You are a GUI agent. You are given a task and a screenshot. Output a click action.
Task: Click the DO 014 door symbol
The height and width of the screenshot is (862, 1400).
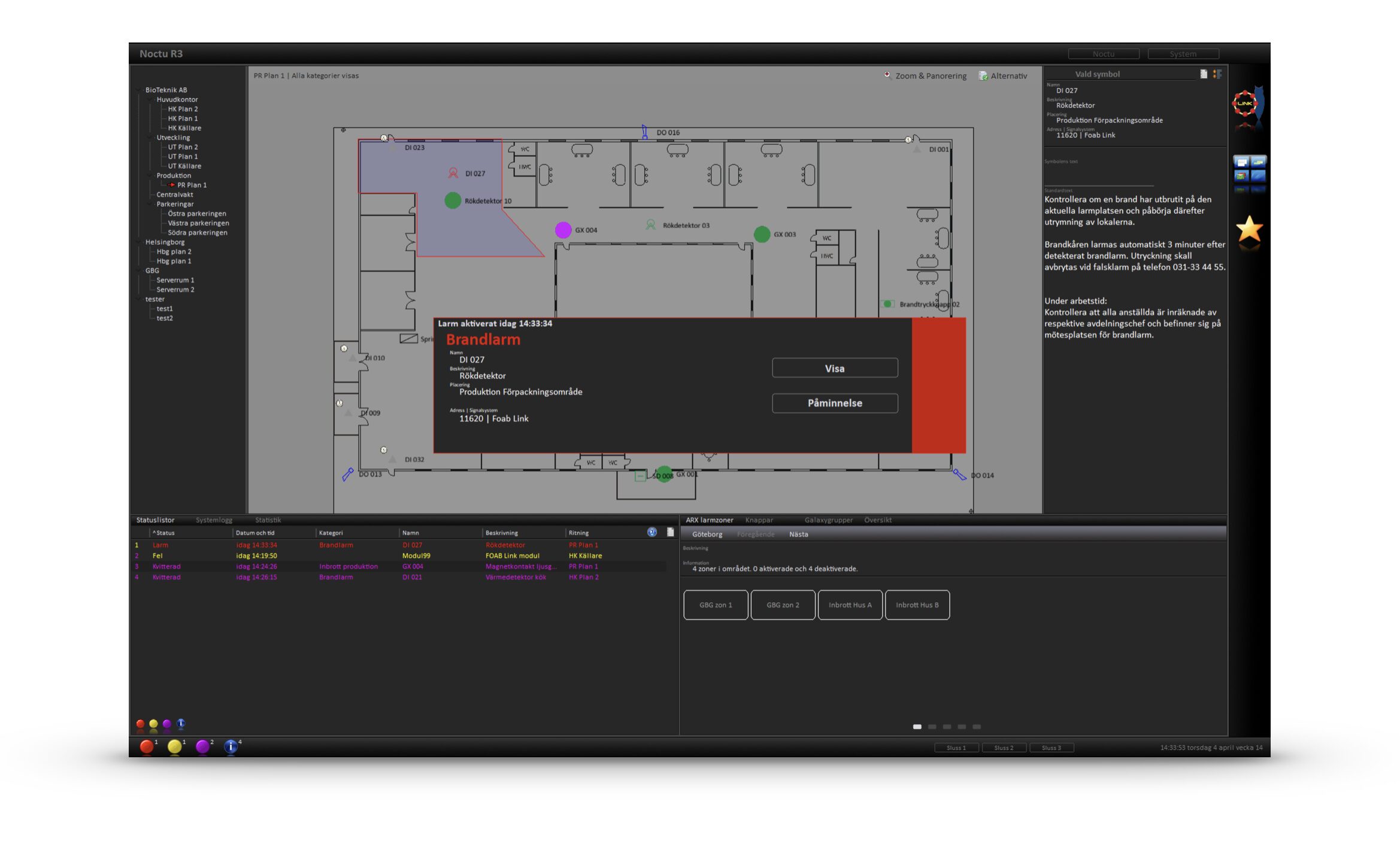coord(959,475)
